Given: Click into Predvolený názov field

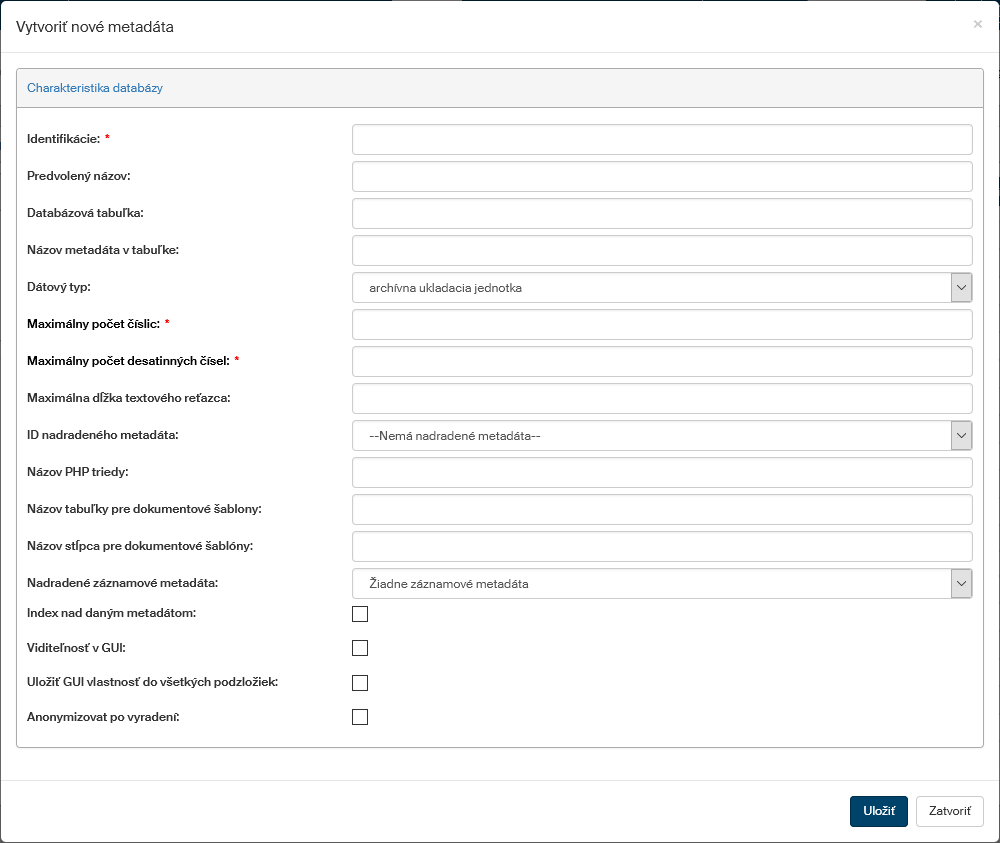Looking at the screenshot, I should [x=661, y=176].
